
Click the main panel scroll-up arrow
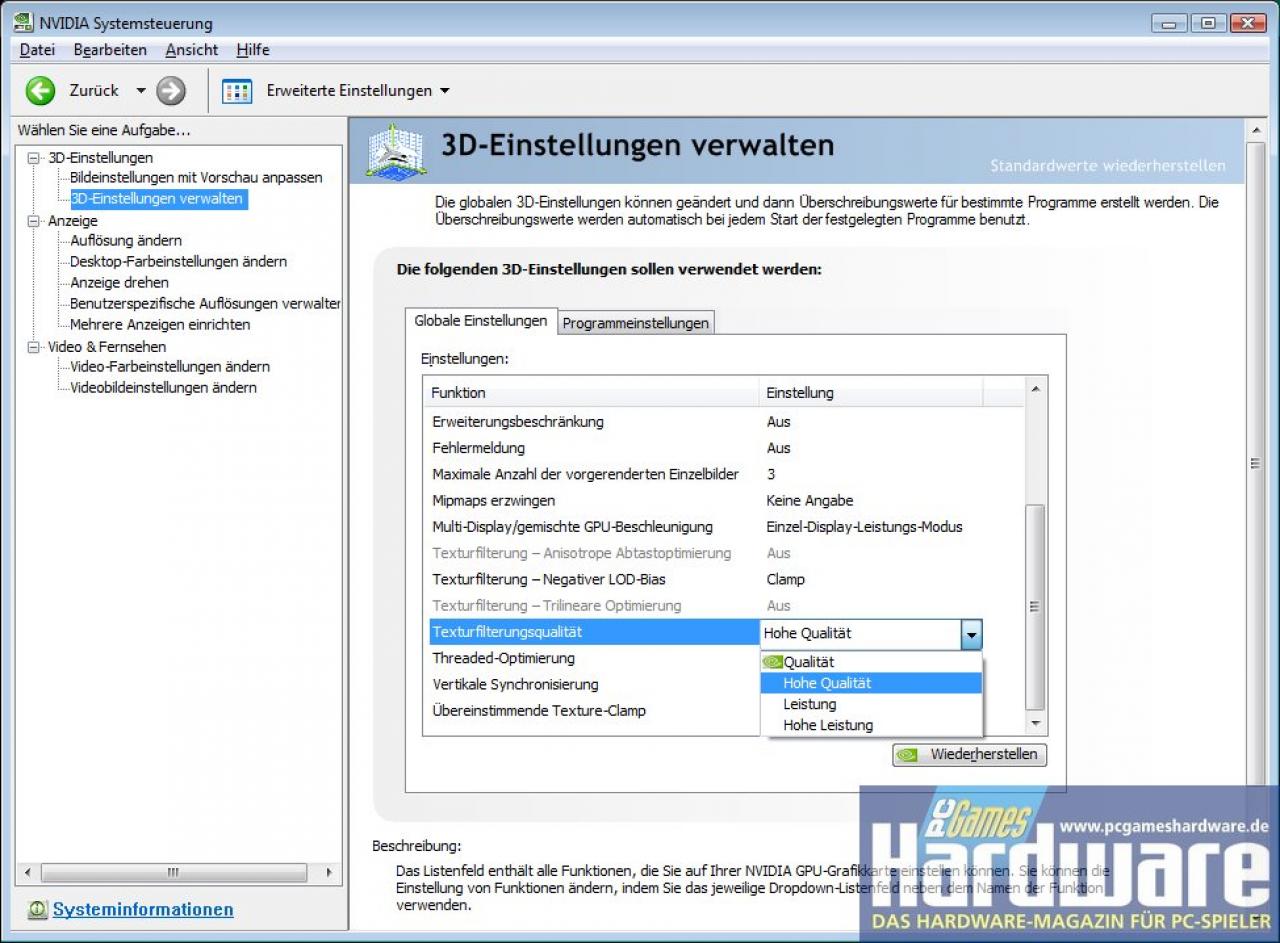click(x=1256, y=130)
